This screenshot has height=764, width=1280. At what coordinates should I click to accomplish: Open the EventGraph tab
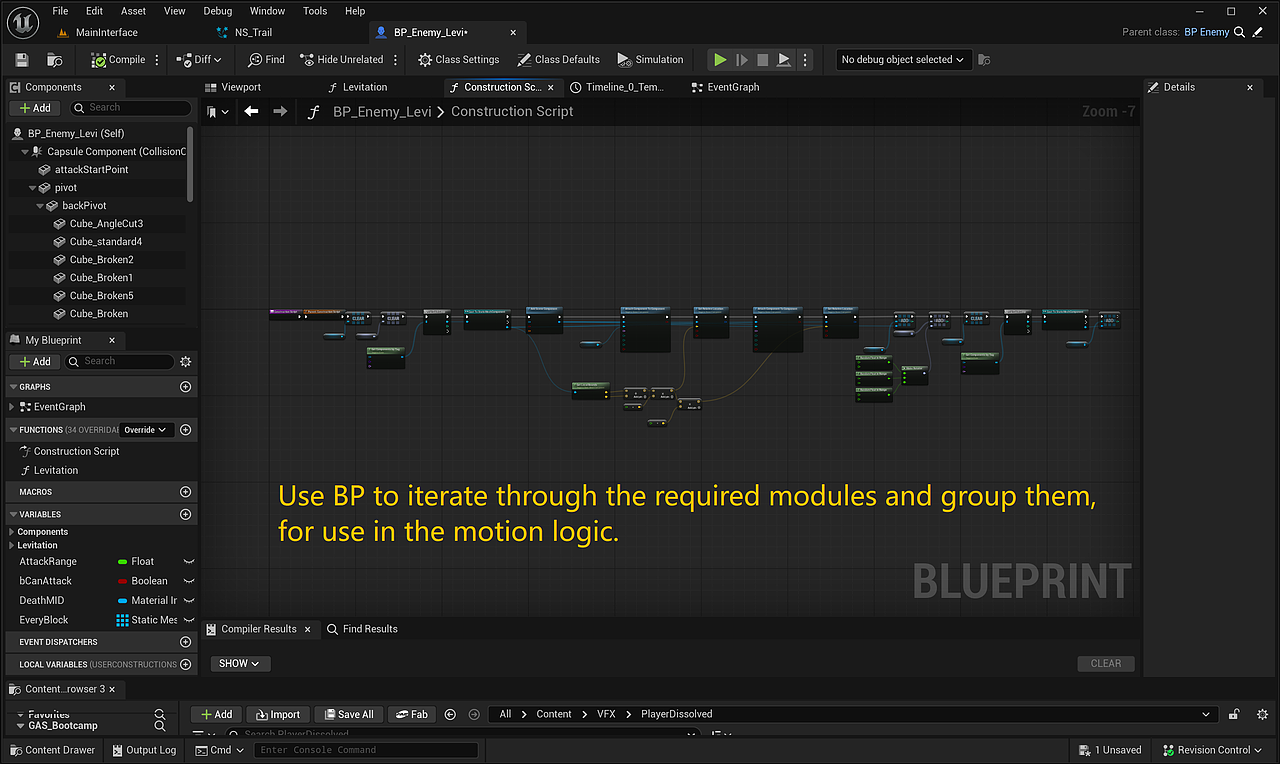[x=733, y=87]
